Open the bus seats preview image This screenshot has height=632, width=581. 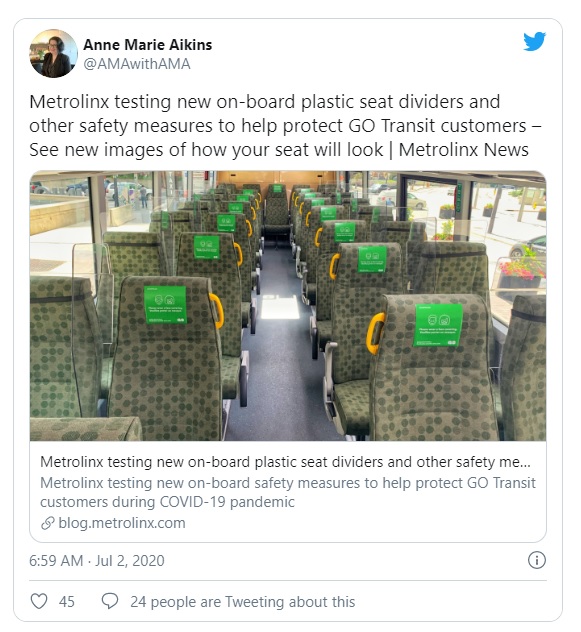(x=288, y=306)
